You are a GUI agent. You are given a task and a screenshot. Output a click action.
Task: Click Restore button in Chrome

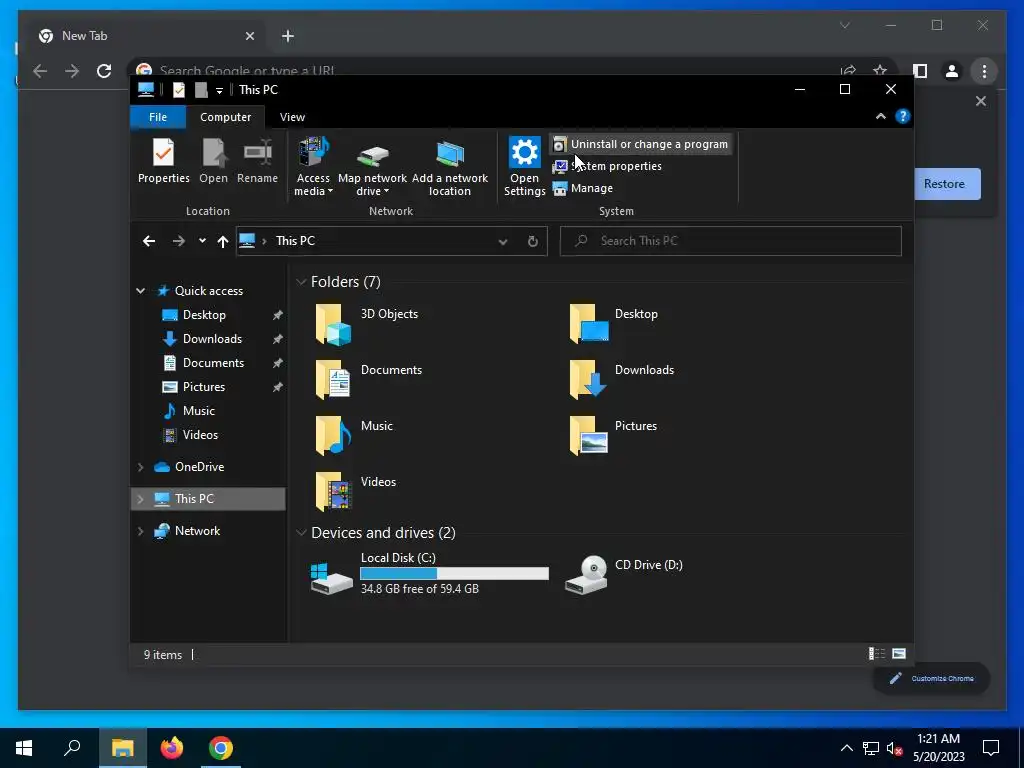[944, 184]
